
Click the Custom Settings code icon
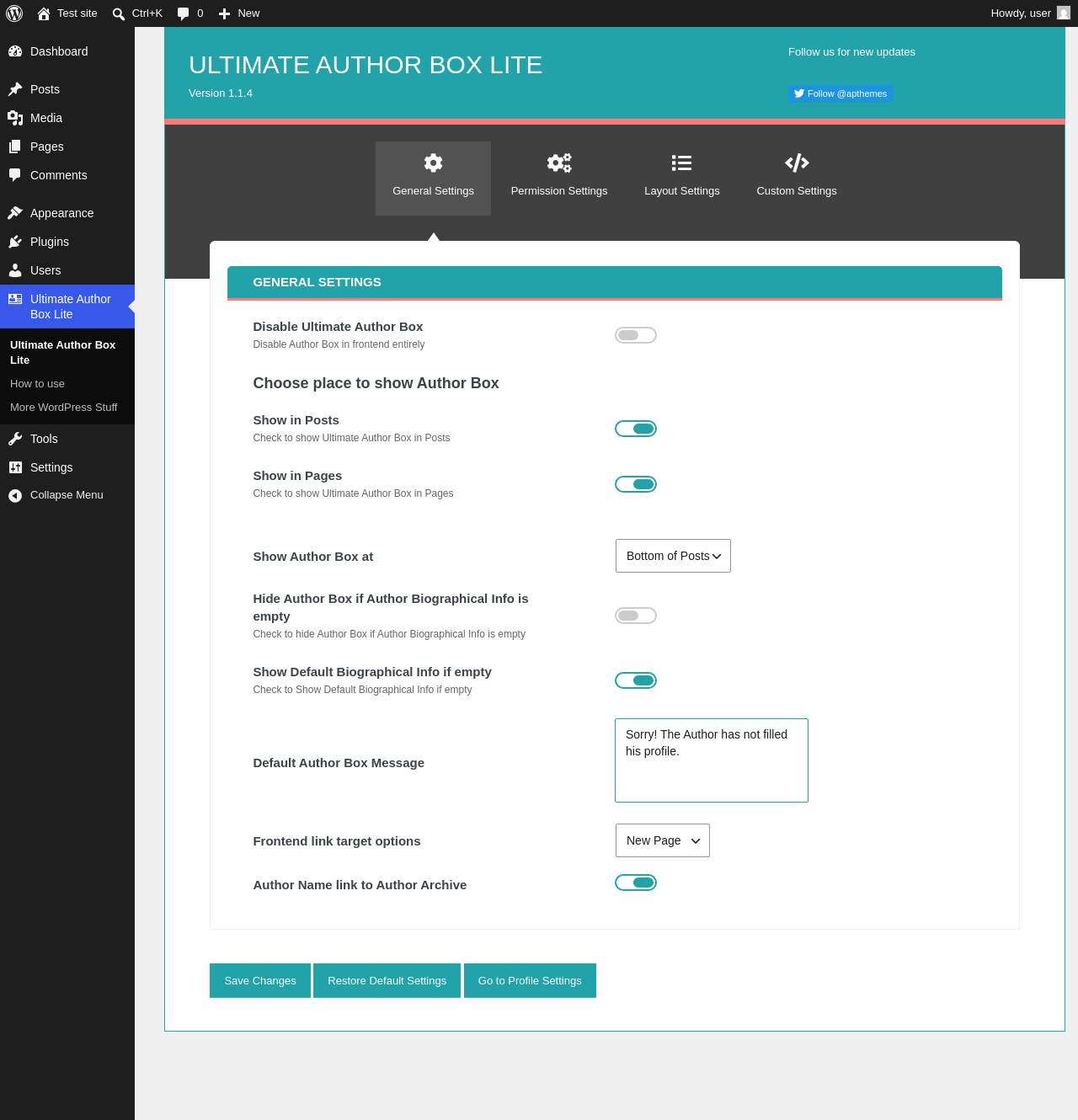(797, 163)
